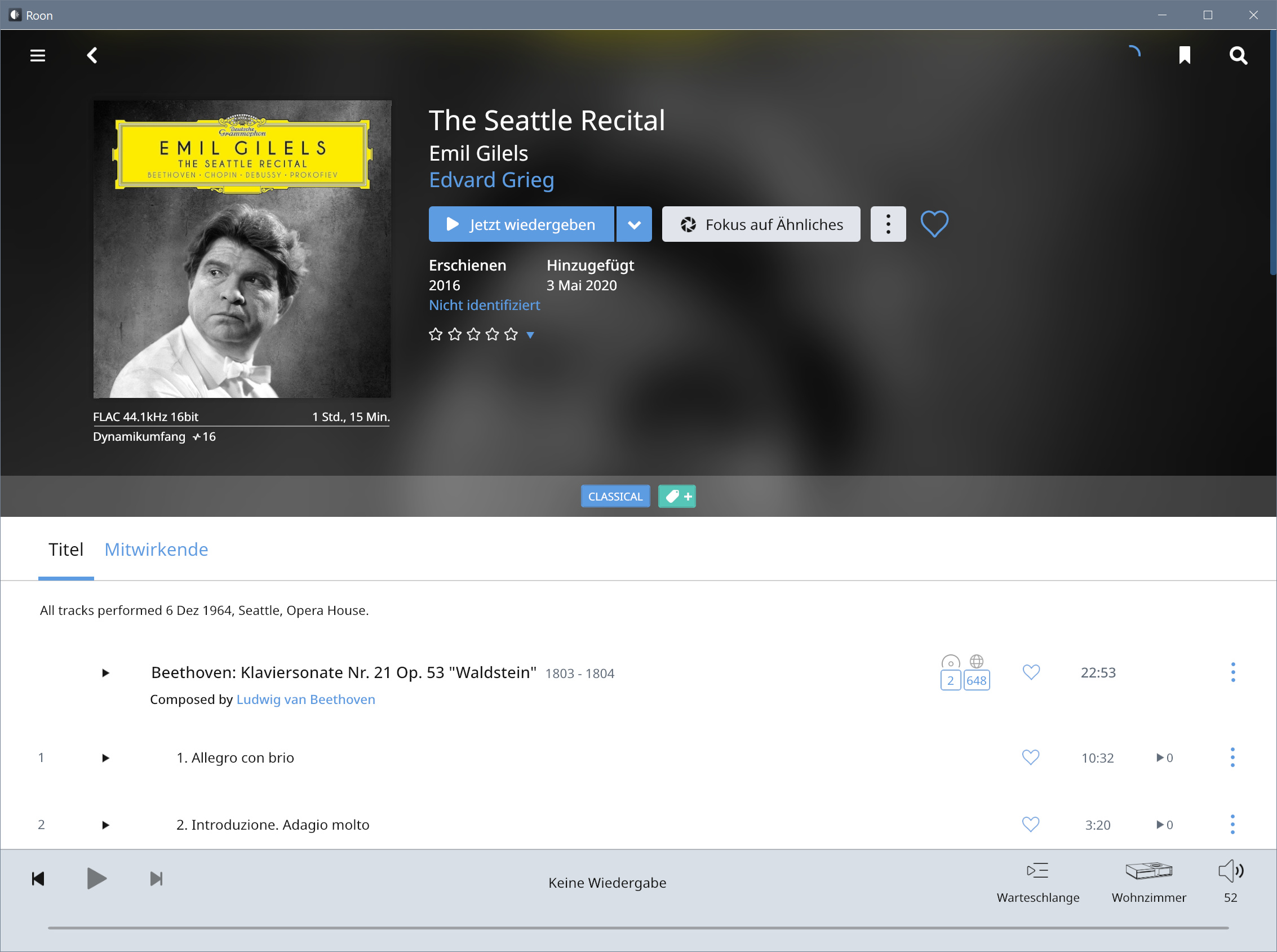Open the star rating dropdown arrow
Image resolution: width=1277 pixels, height=952 pixels.
(x=530, y=335)
